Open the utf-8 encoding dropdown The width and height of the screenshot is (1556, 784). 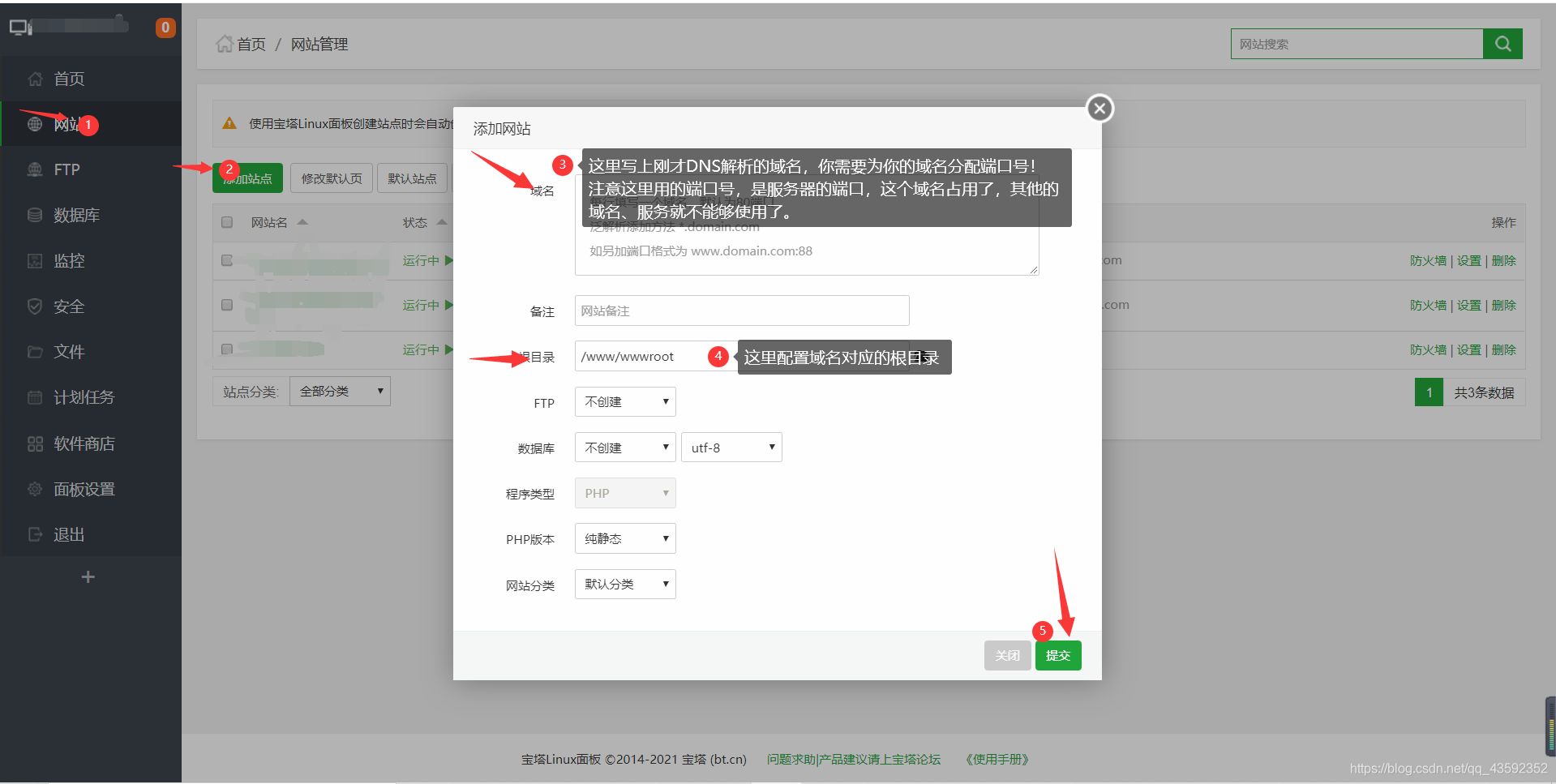coord(731,448)
